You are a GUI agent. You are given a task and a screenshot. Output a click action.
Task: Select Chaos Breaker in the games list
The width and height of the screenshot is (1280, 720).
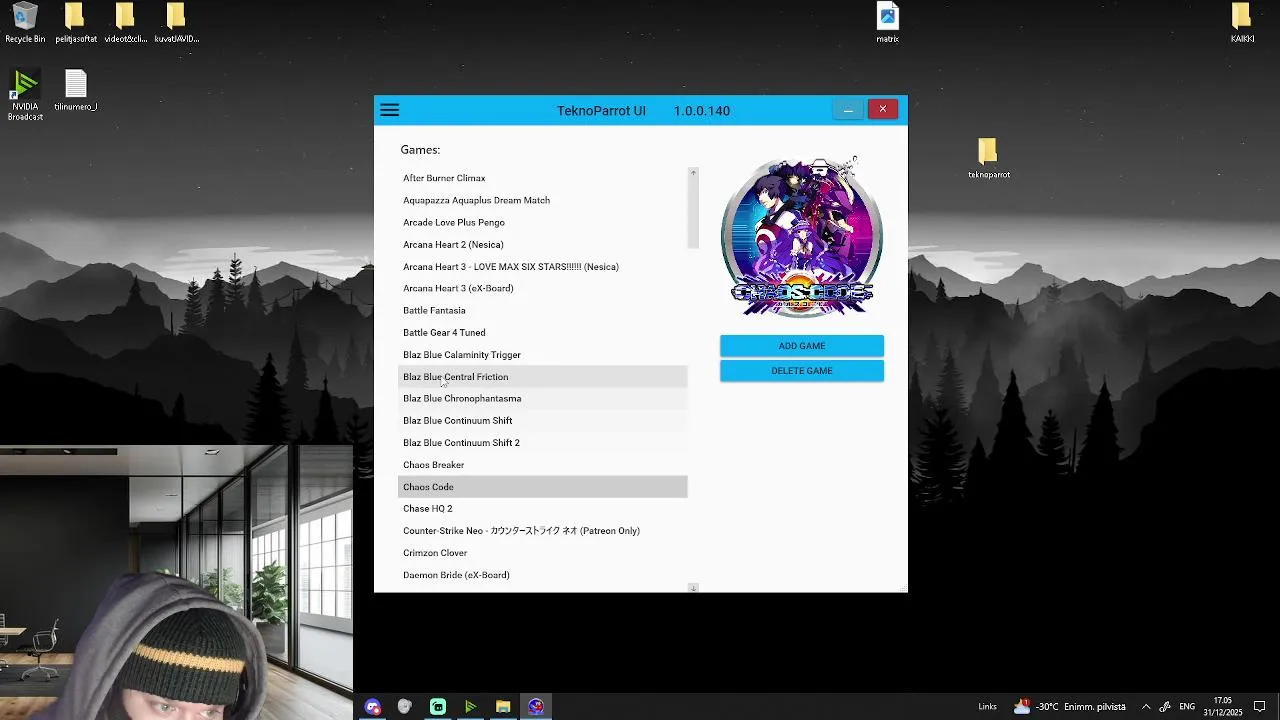543,464
